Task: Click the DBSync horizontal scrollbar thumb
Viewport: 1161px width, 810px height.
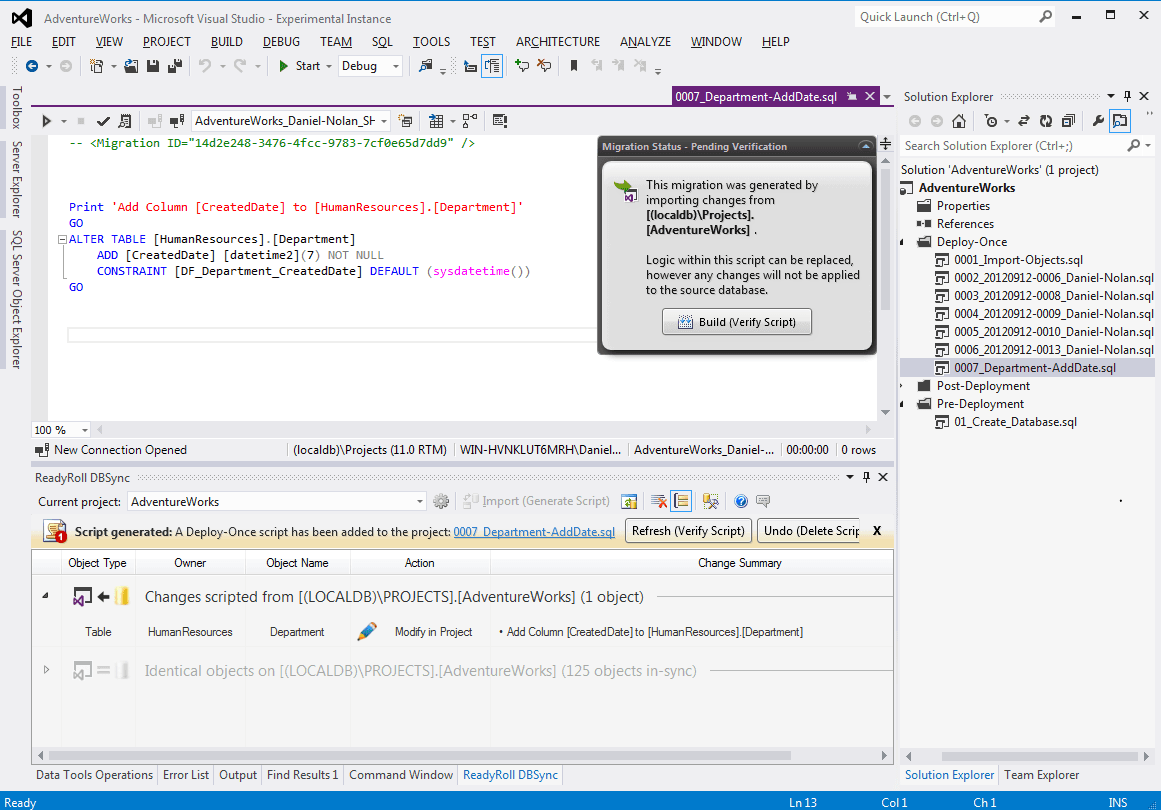Action: [x=418, y=755]
